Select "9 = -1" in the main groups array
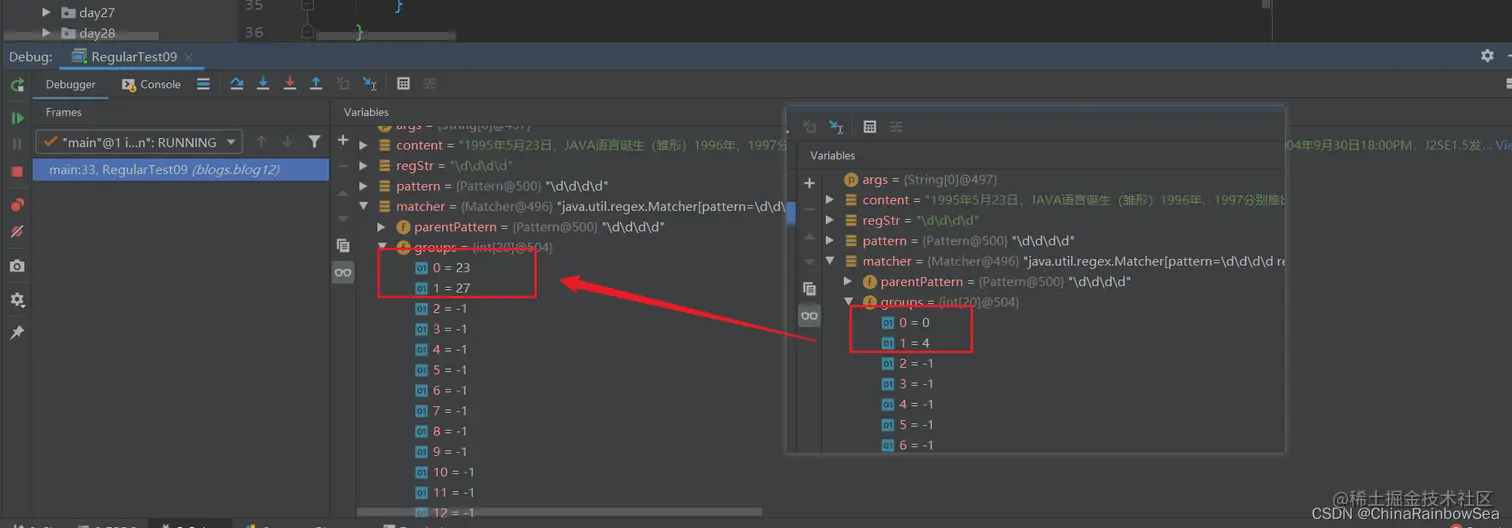The image size is (1512, 528). pyautogui.click(x=441, y=452)
